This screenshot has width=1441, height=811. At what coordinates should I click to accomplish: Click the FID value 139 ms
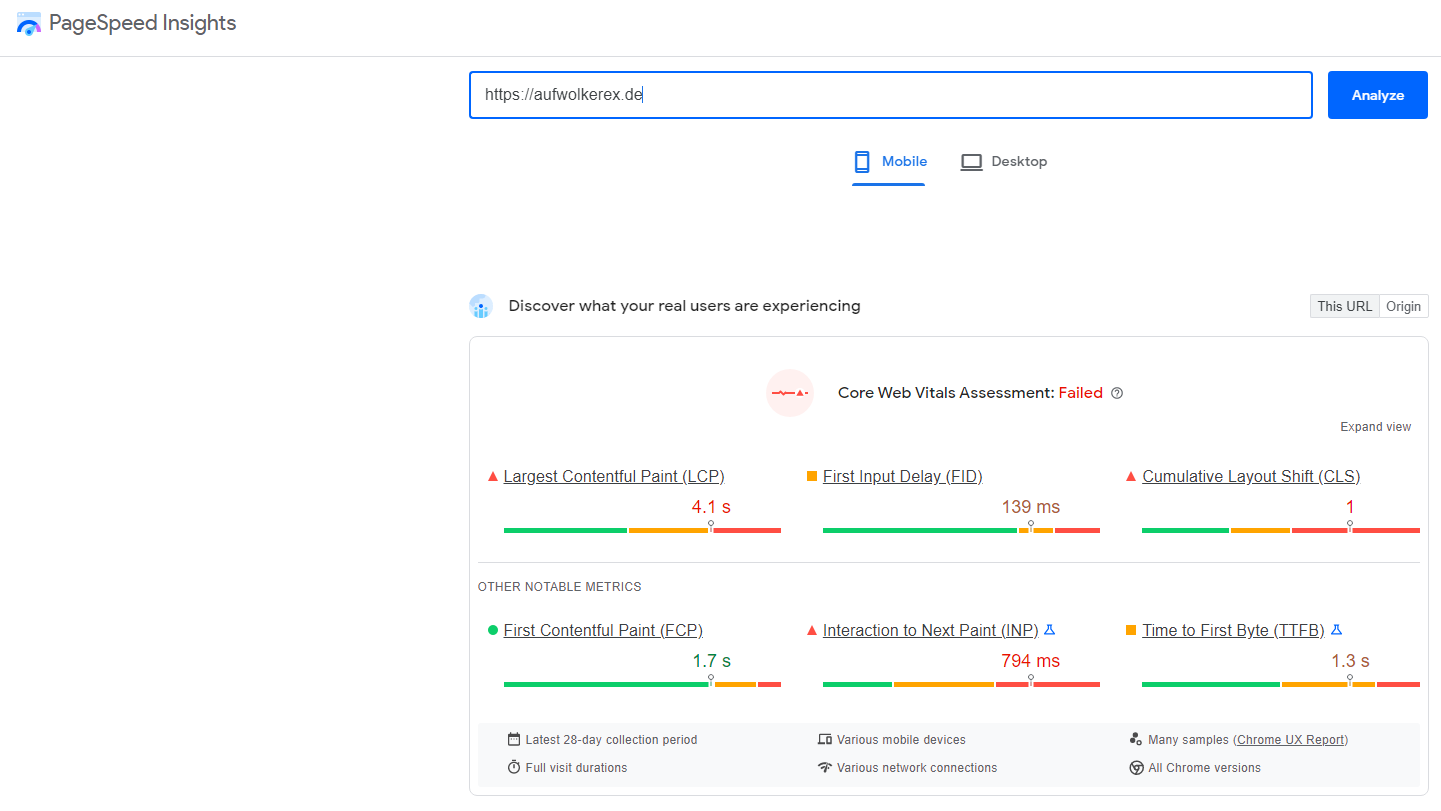point(1030,507)
